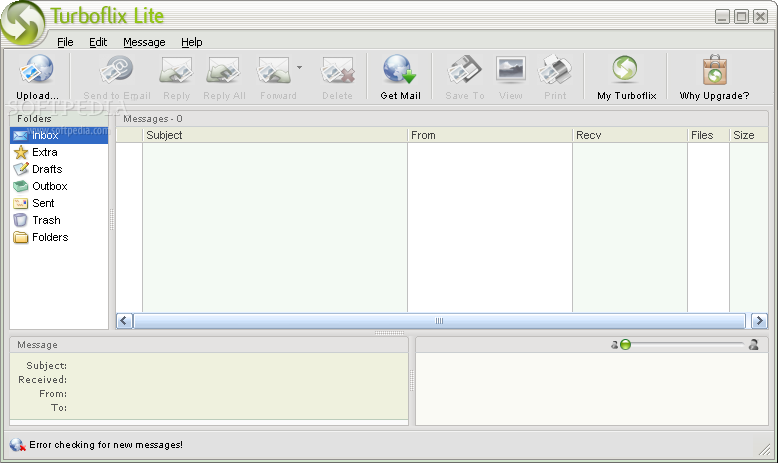Click the Save To diskette icon

click(464, 69)
